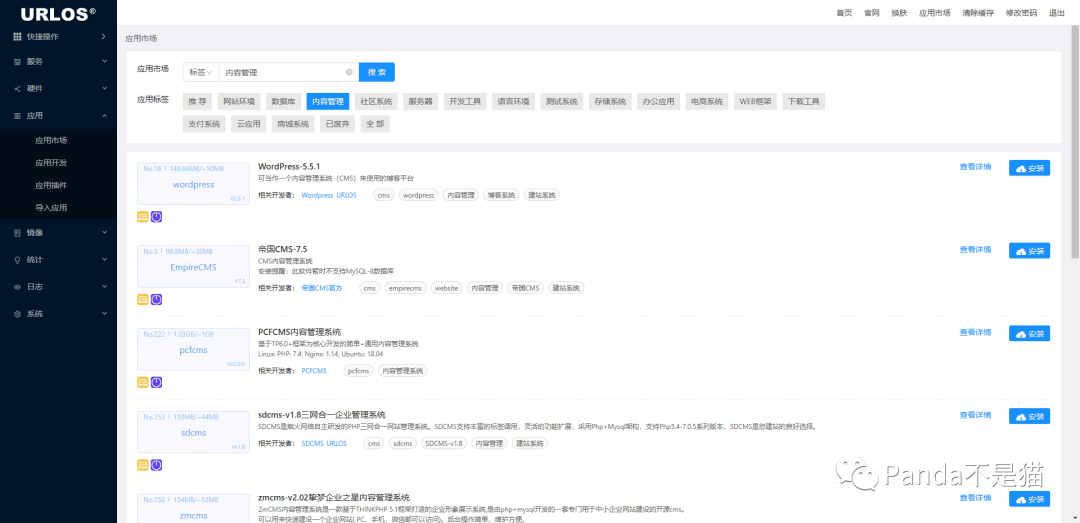The height and width of the screenshot is (523, 1080).
Task: Click the yellow icon under wordpress card
Action: pos(143,216)
